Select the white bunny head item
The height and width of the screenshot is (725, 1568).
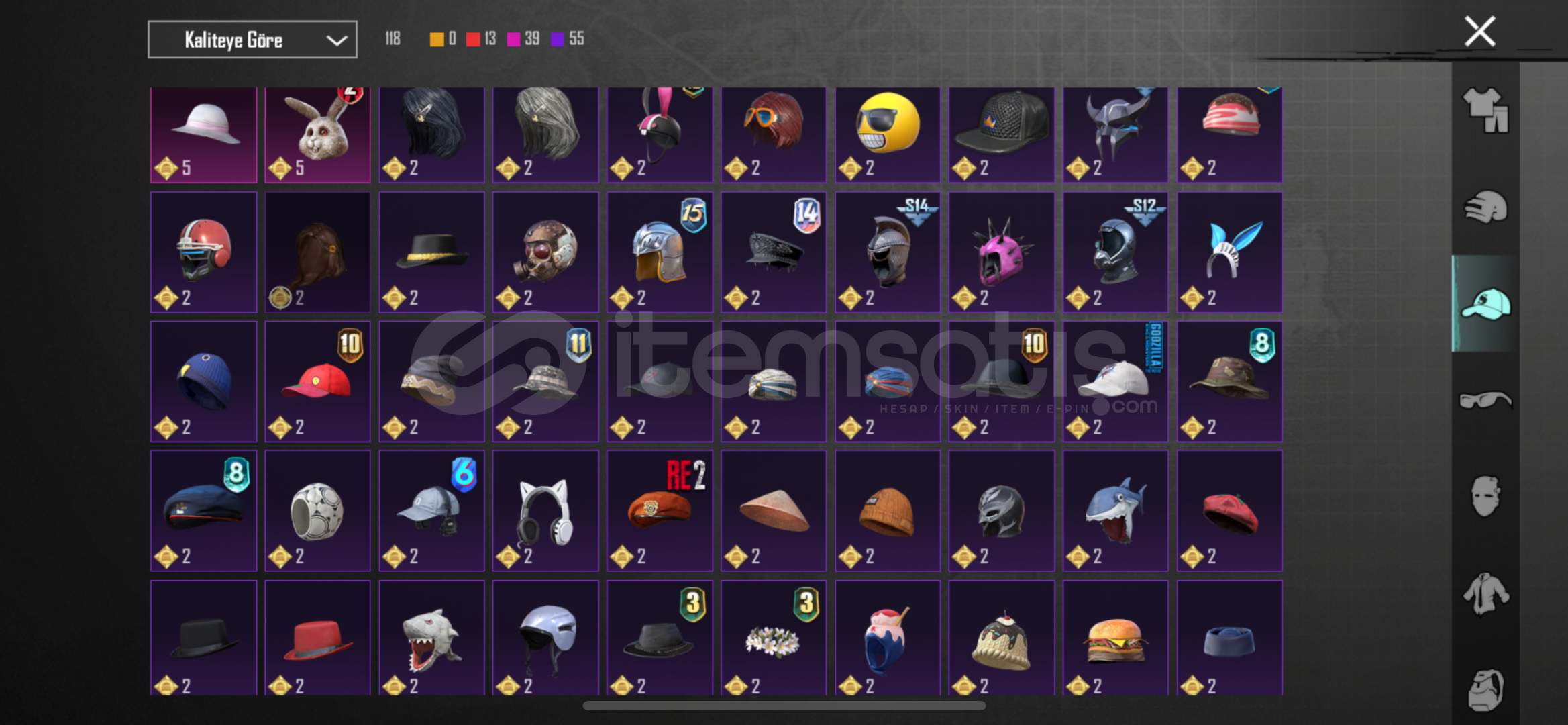[x=317, y=134]
